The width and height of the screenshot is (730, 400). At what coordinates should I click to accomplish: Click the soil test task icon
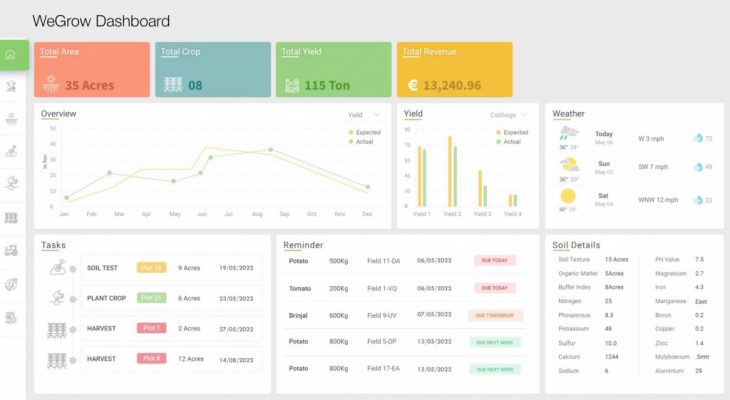pyautogui.click(x=57, y=267)
